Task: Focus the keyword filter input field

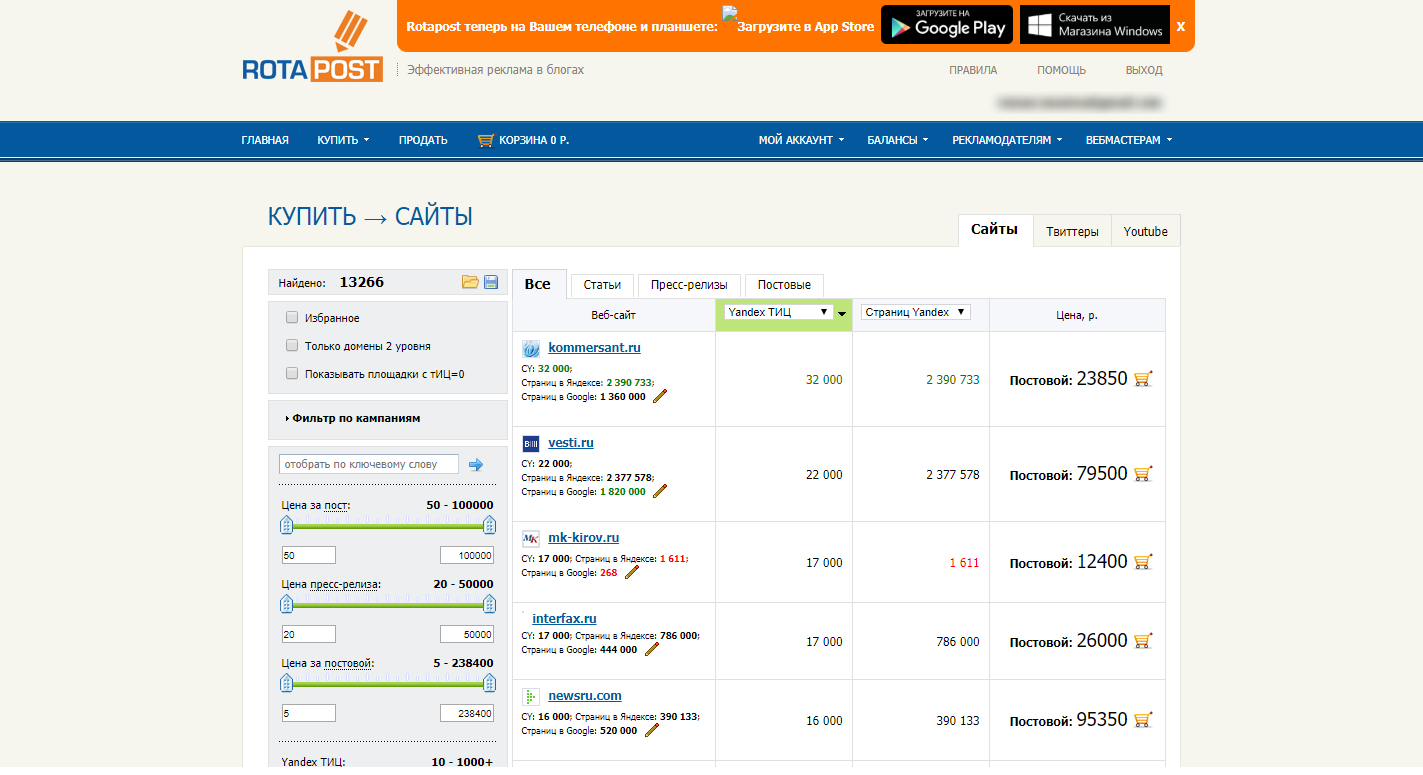Action: point(369,464)
